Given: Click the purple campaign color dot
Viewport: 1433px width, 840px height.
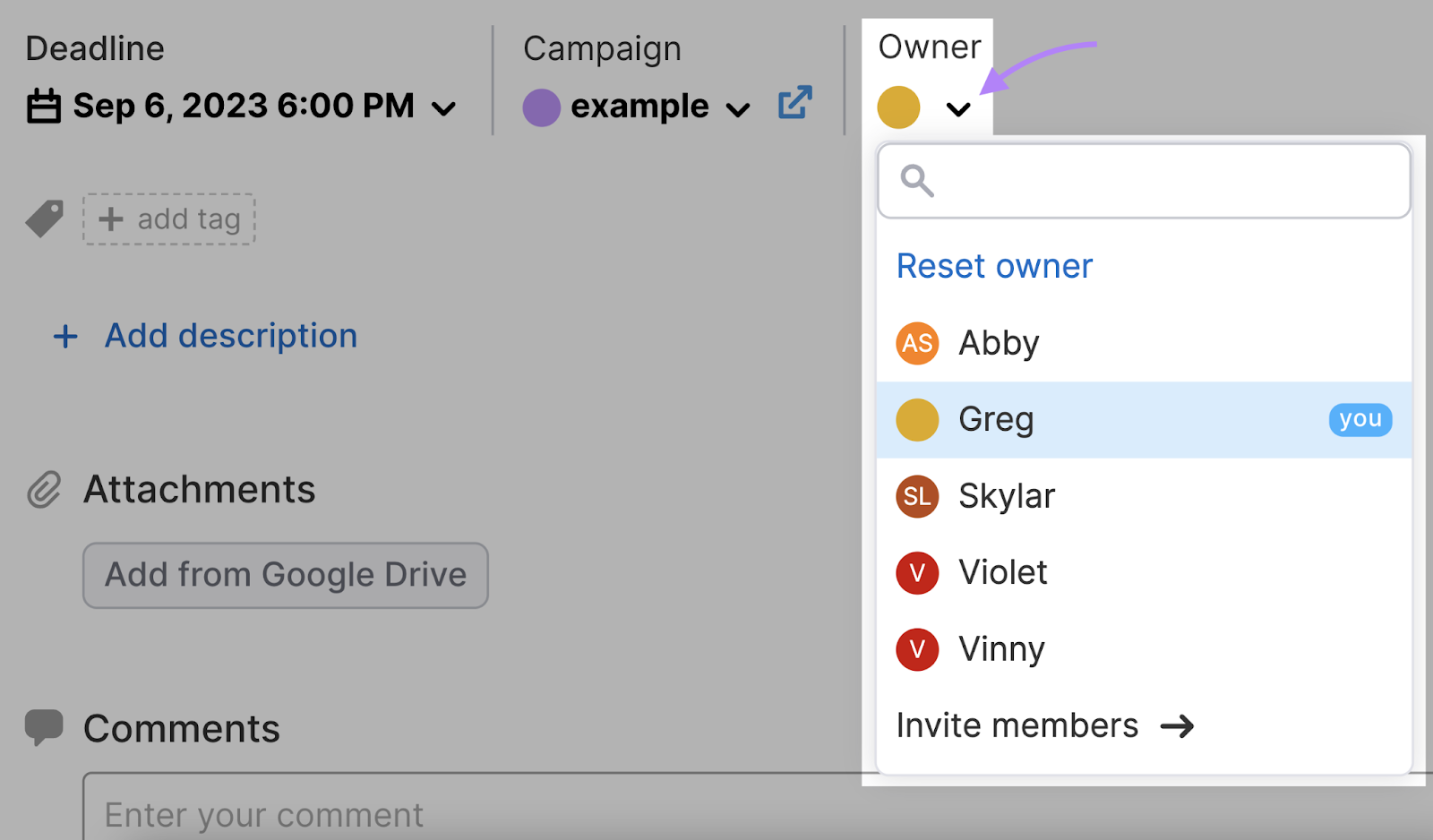Looking at the screenshot, I should pos(542,107).
